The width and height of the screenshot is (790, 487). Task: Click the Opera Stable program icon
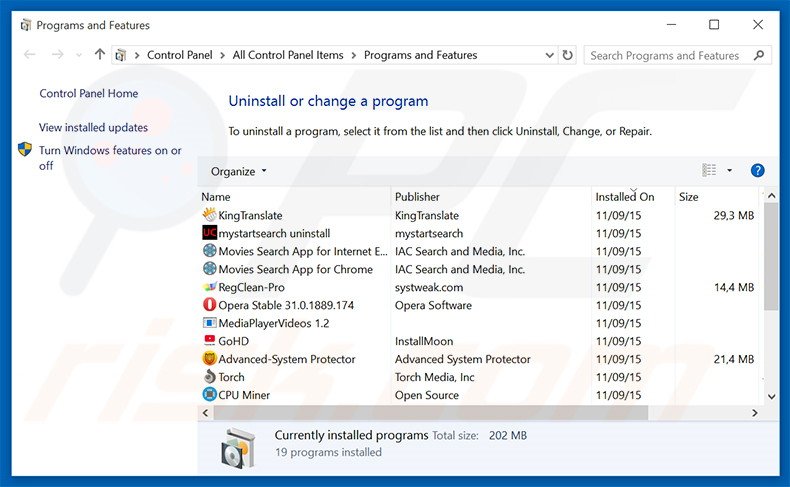click(x=209, y=305)
